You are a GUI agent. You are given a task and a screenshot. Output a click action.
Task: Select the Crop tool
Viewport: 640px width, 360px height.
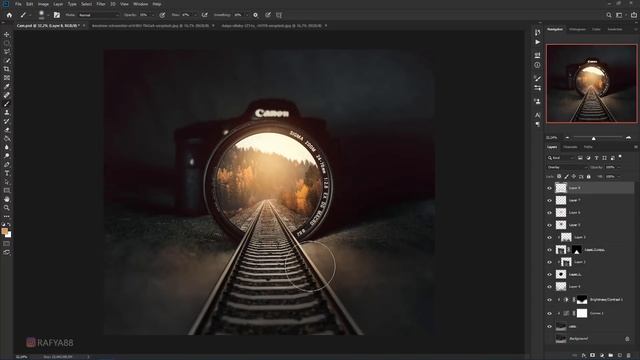point(7,69)
